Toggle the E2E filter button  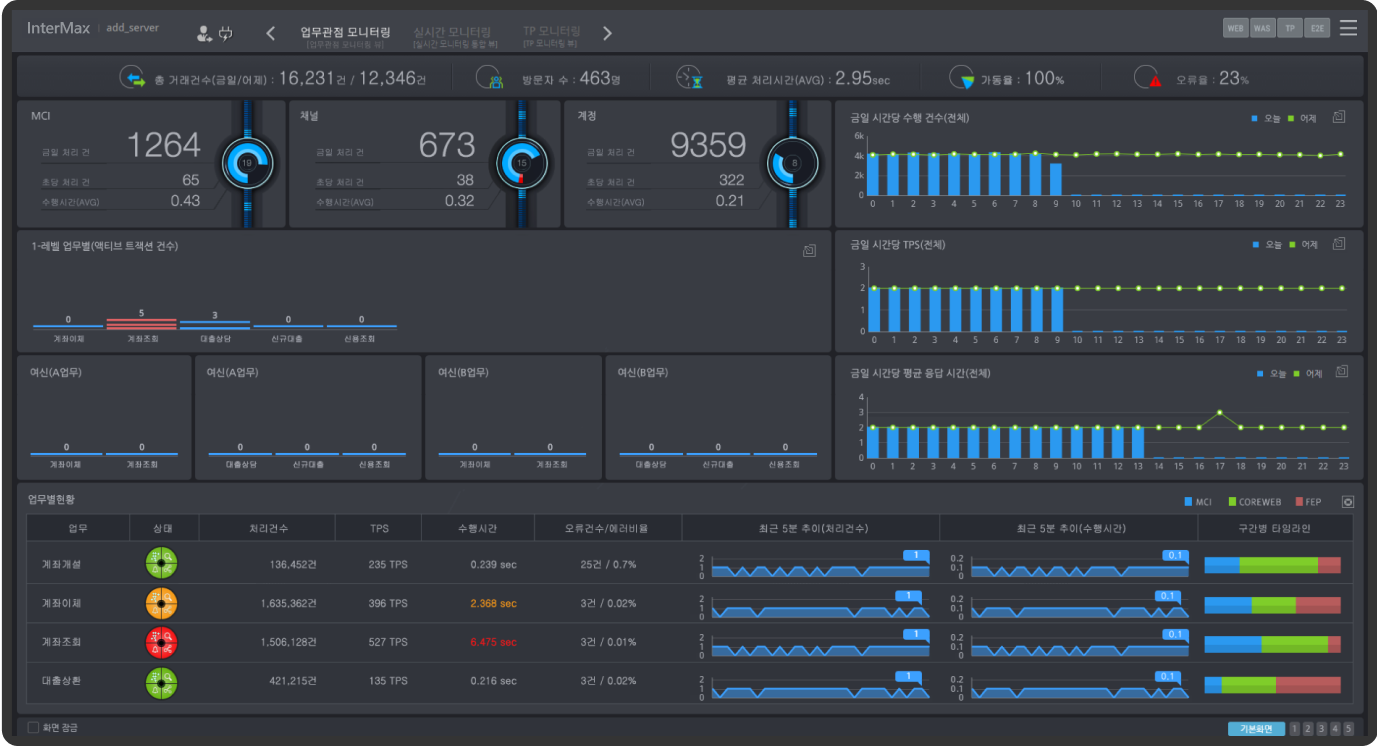1318,28
